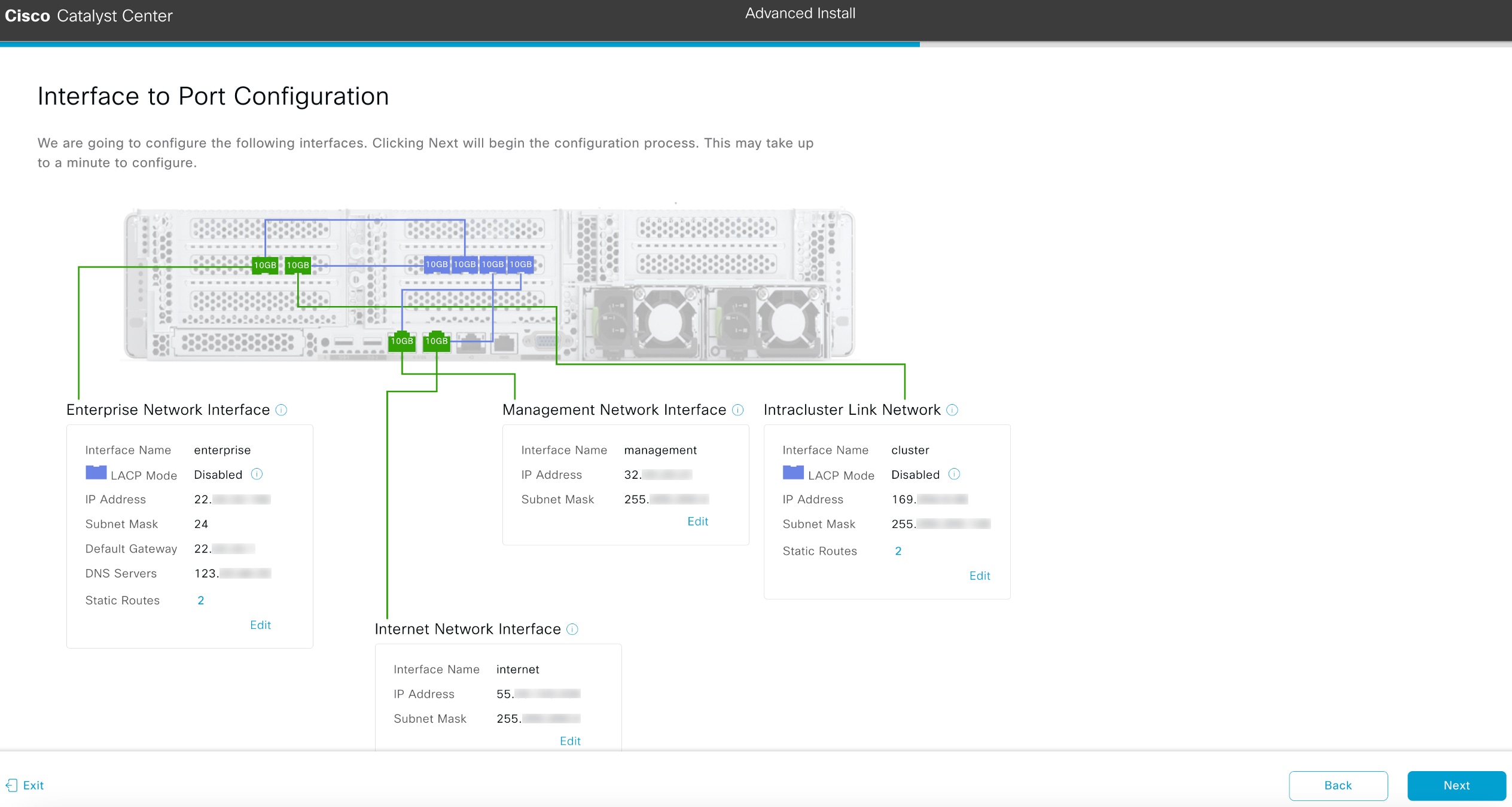Edit the Enterprise Network Interface settings
The image size is (1512, 807).
tap(260, 625)
